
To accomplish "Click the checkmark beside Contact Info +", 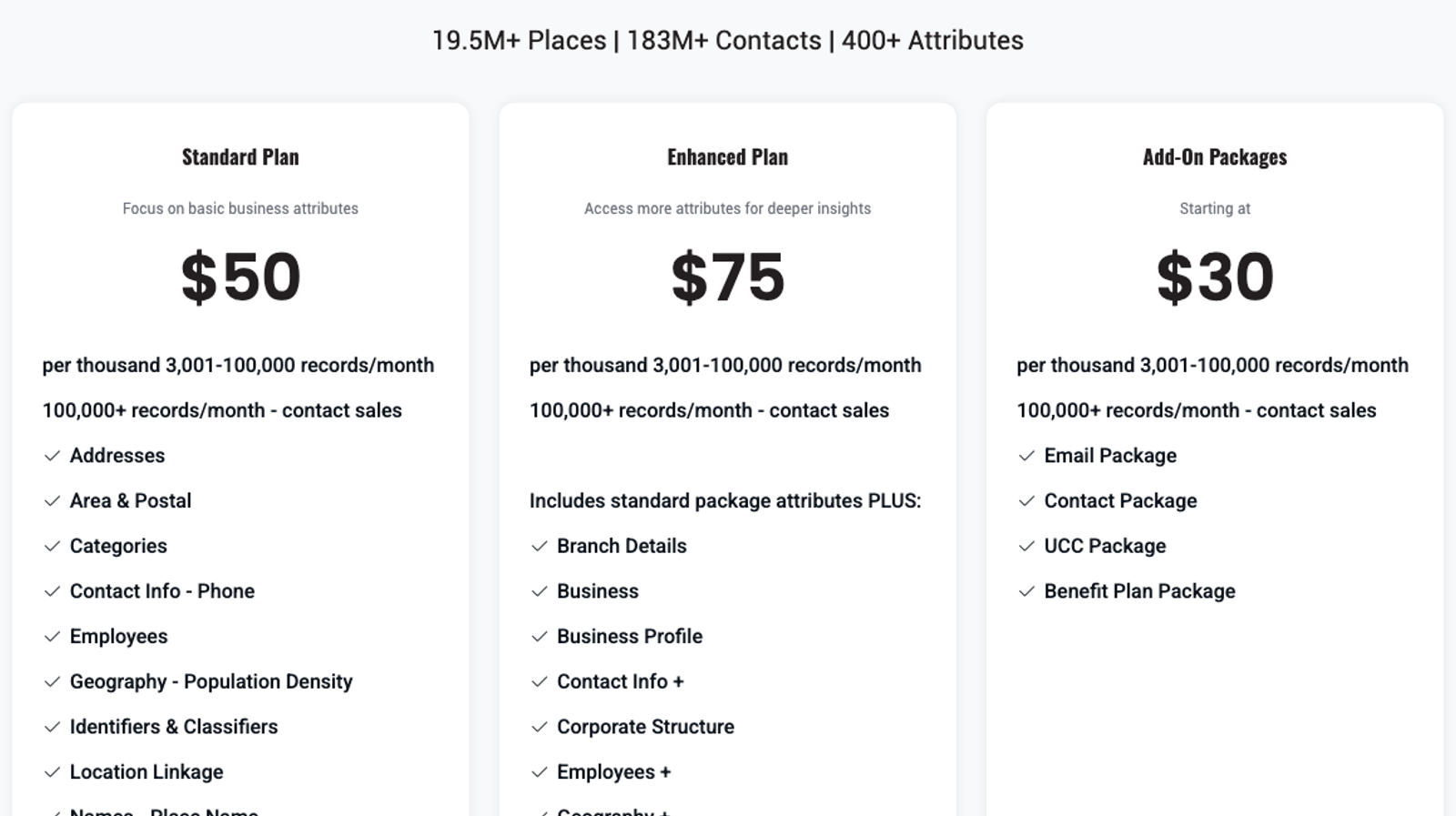I will coord(540,682).
